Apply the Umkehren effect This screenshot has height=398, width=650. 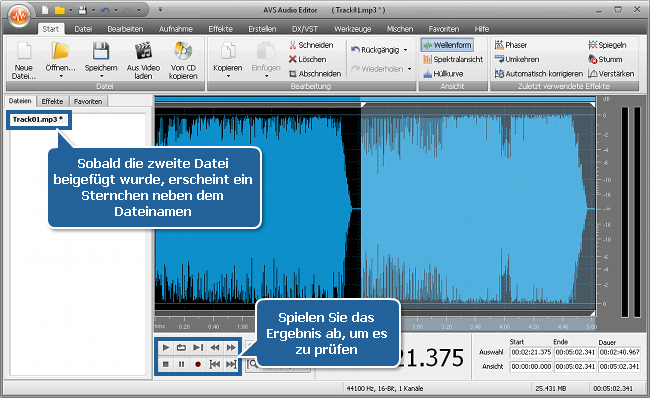517,59
